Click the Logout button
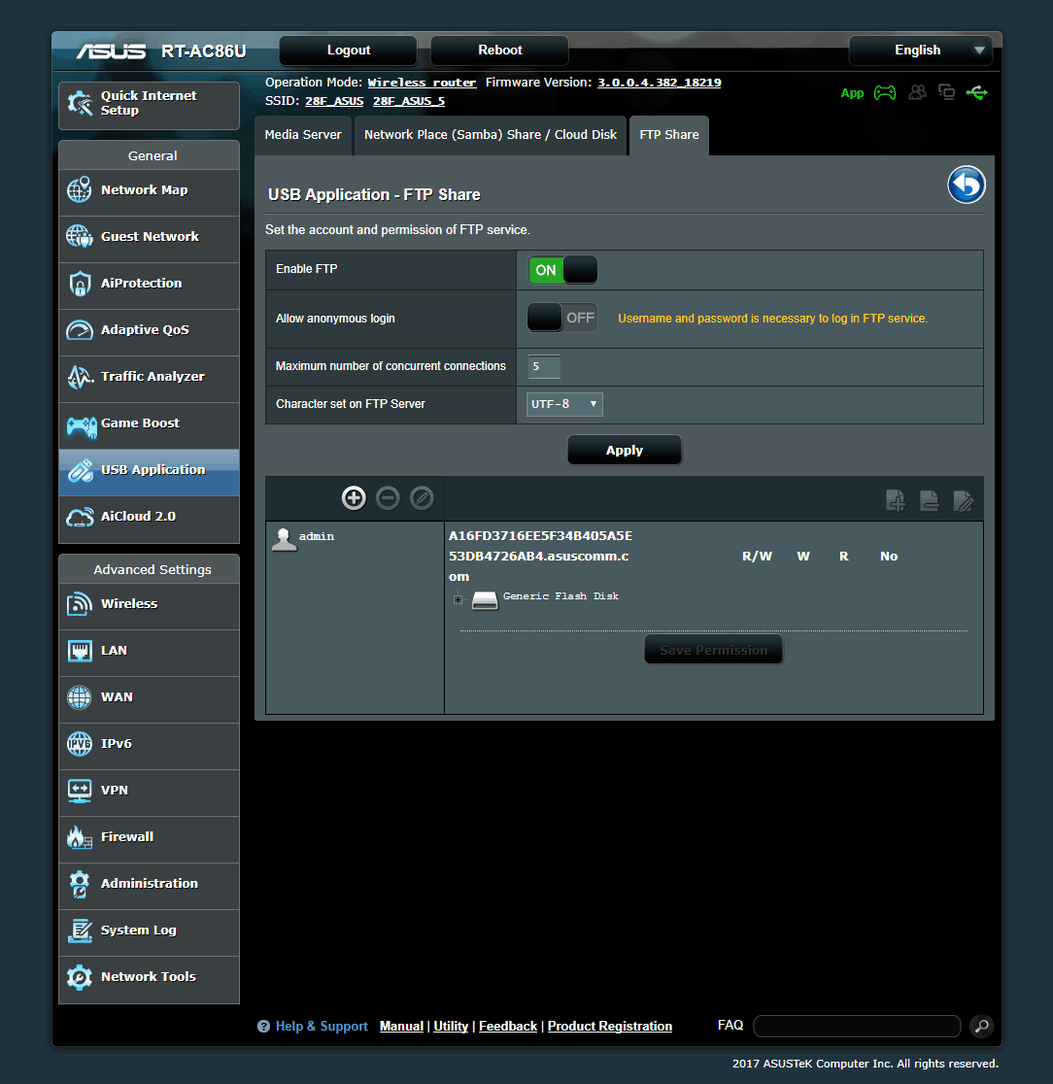Viewport: 1053px width, 1084px height. click(348, 50)
